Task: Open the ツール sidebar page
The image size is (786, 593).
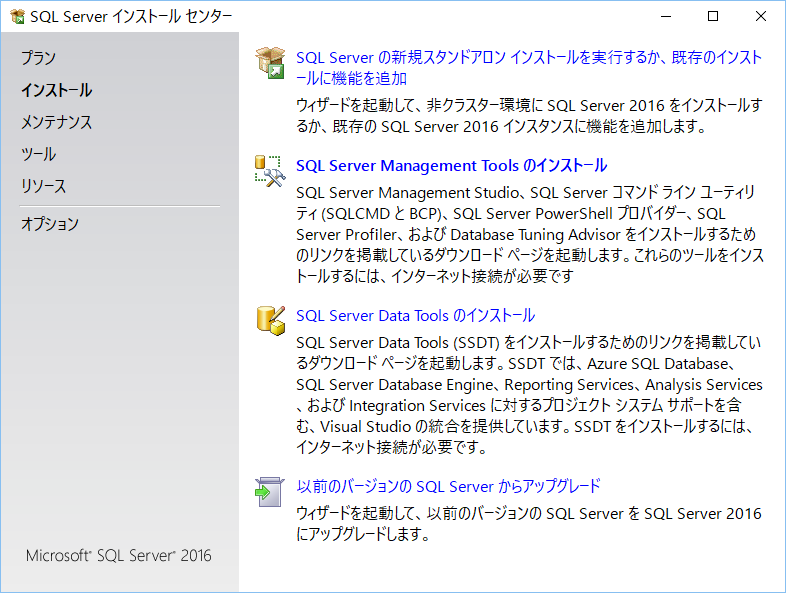Action: pos(38,154)
